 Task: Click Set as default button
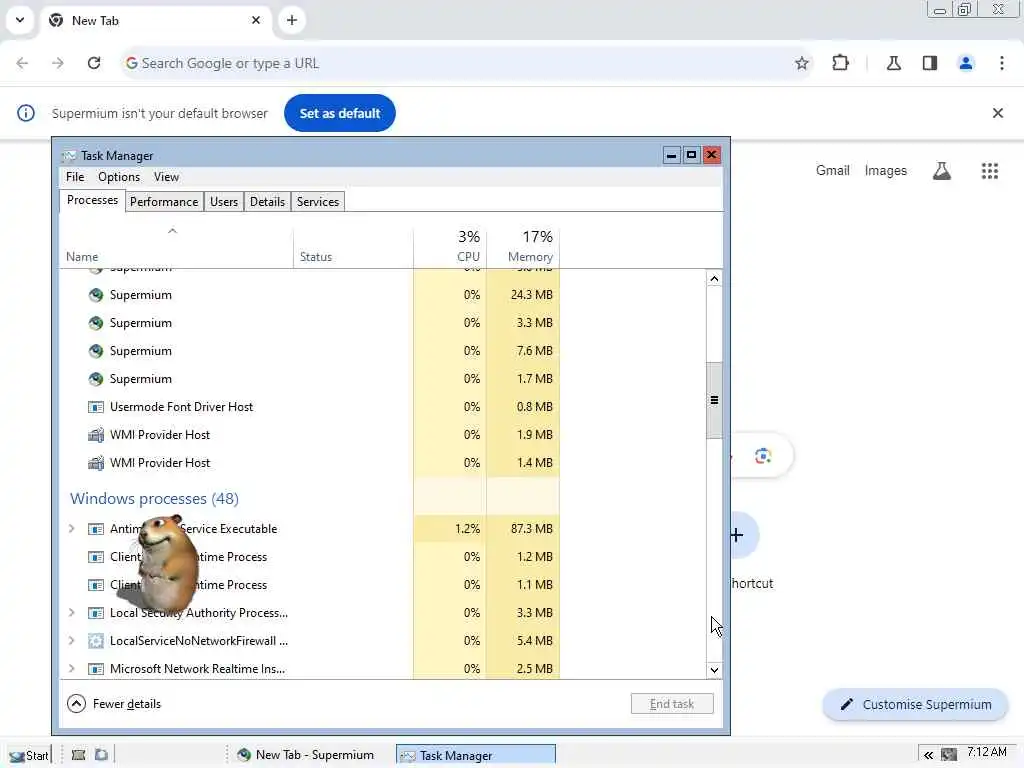coord(340,113)
